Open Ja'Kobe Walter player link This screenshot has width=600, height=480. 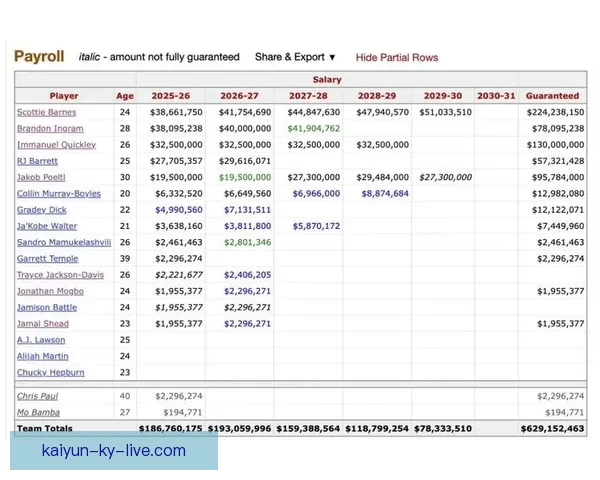47,226
